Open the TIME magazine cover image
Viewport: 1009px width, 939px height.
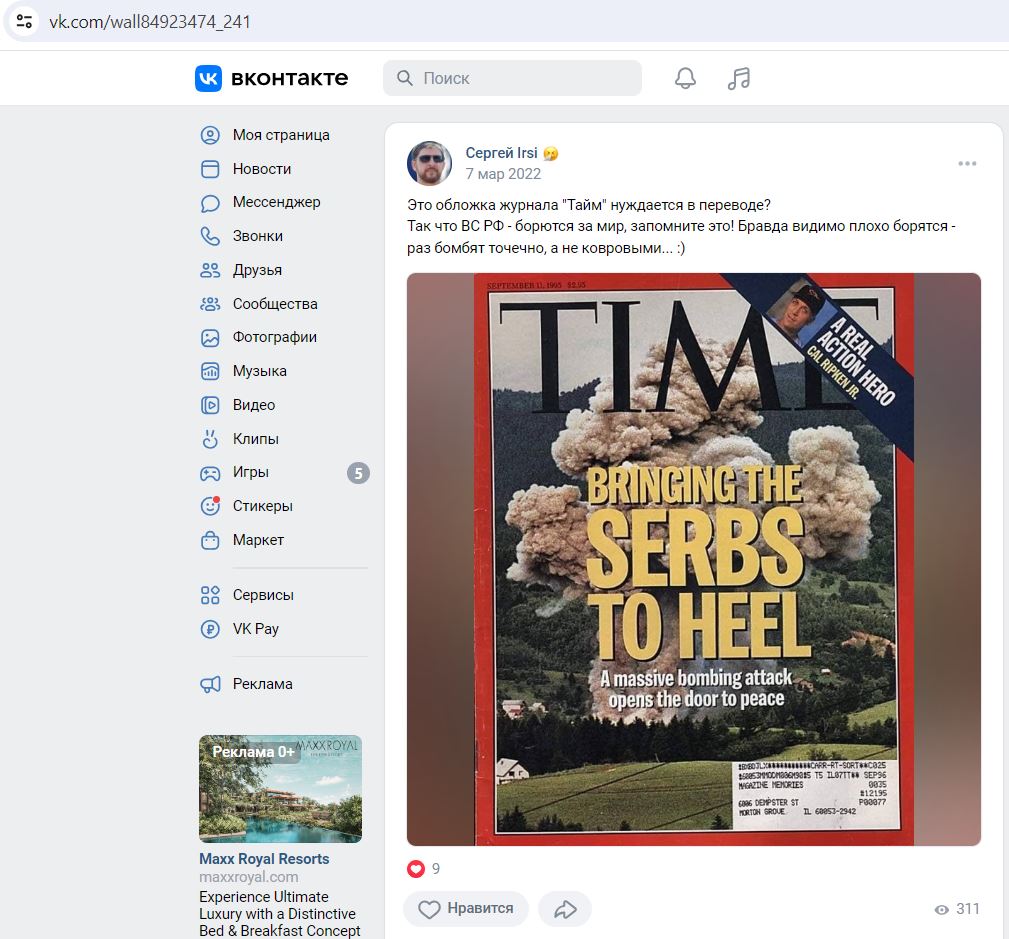click(x=694, y=559)
